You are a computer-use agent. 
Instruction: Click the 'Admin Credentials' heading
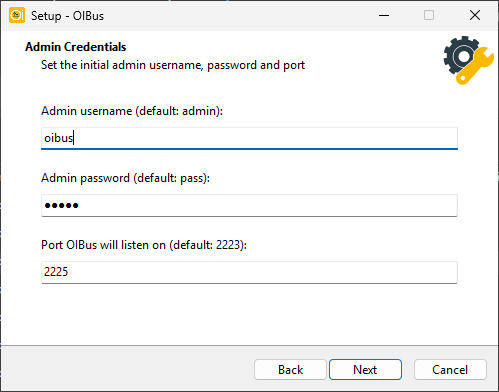76,47
